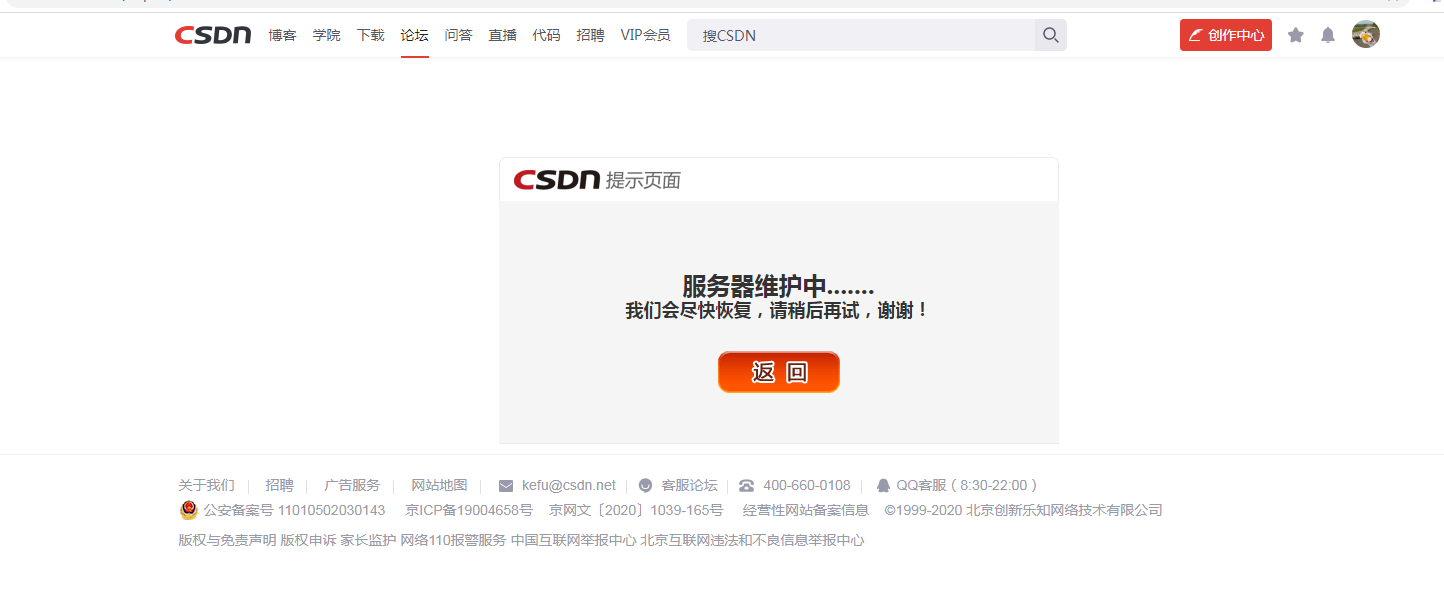The height and width of the screenshot is (591, 1444).
Task: Open 客服论坛 link
Action: click(689, 485)
